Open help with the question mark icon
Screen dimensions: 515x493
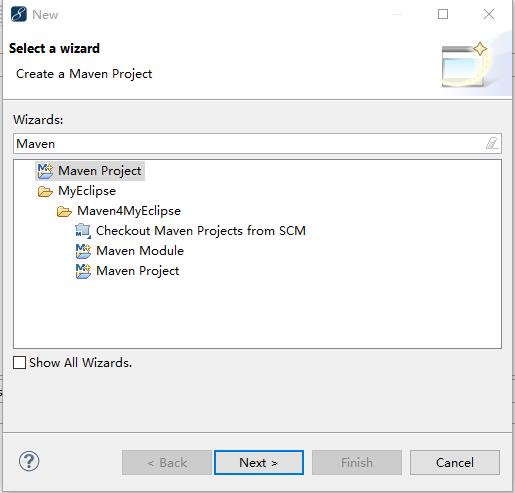[x=29, y=461]
